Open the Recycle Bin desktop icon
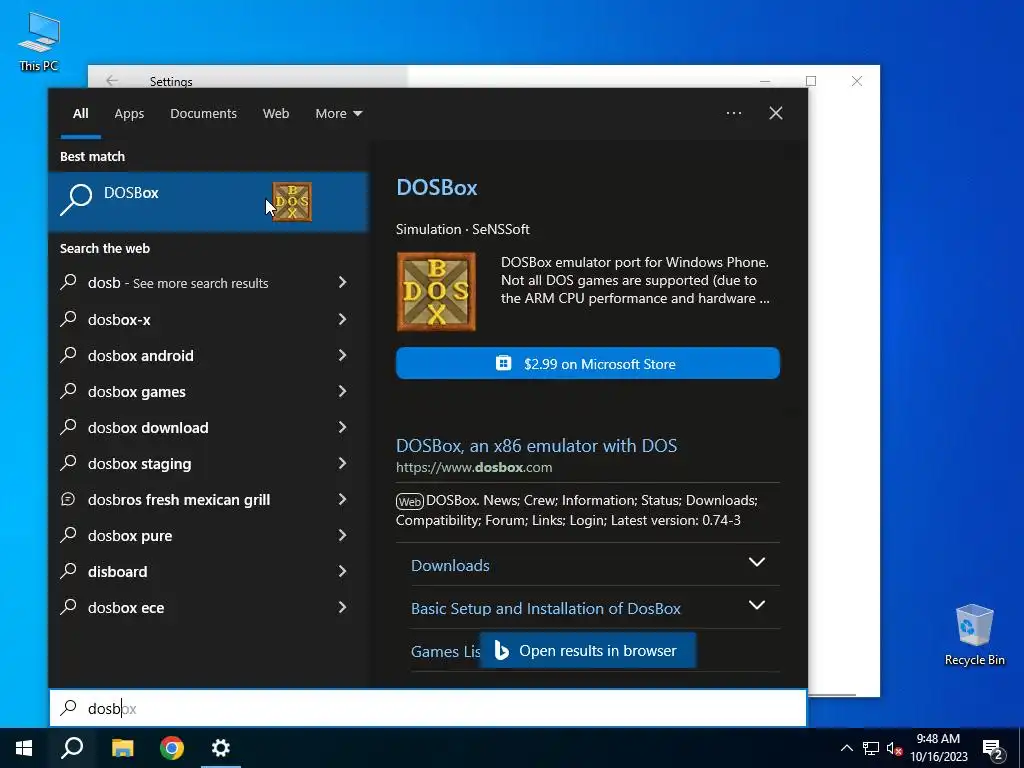 tap(974, 635)
